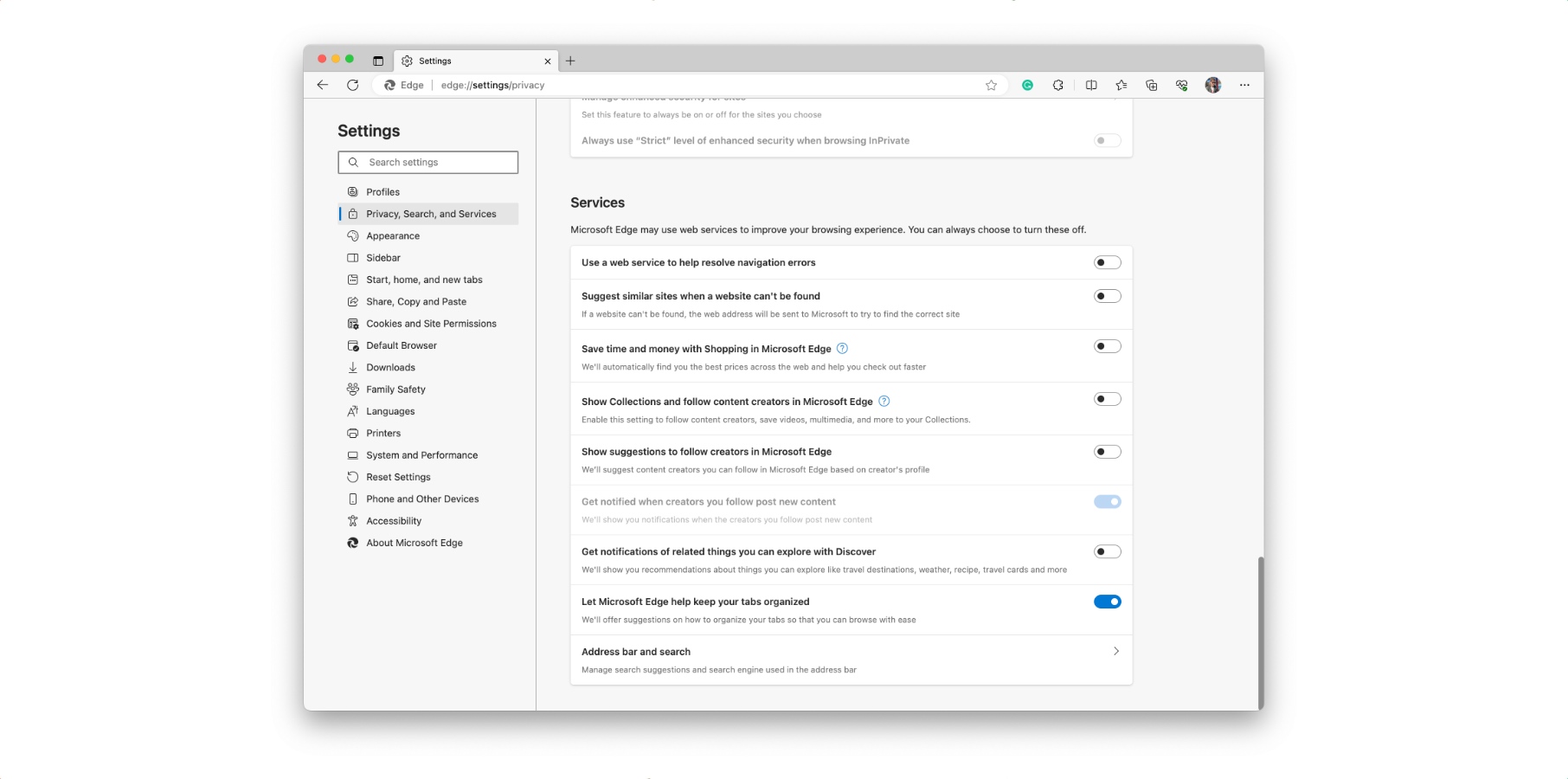1568x779 pixels.
Task: Toggle Strict enhanced security for InPrivate
Action: [x=1107, y=140]
